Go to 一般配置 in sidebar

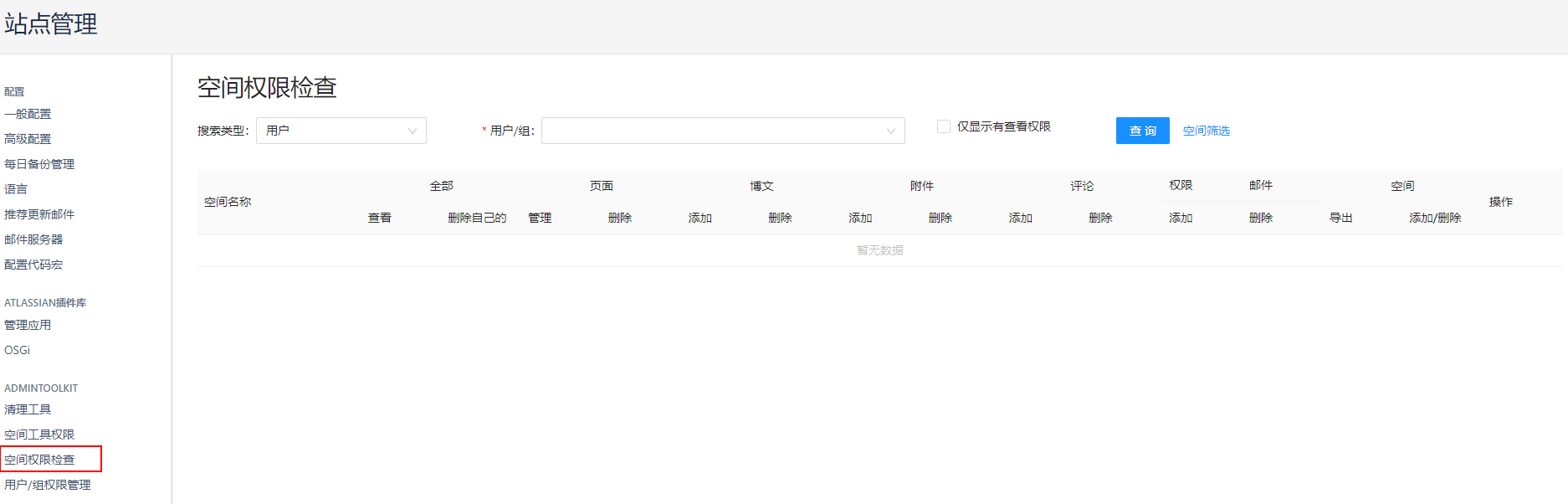click(28, 114)
